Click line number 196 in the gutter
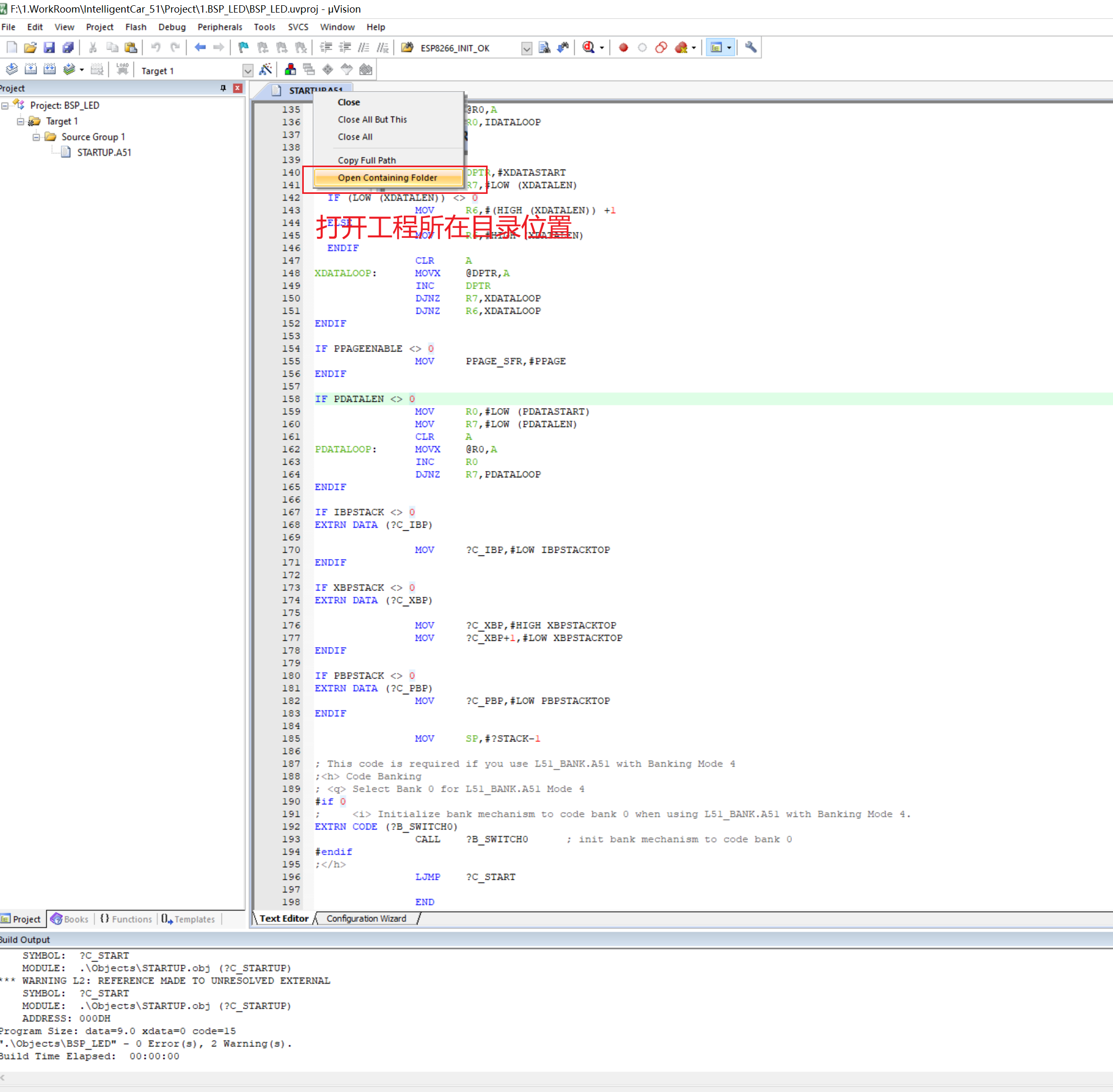Screen dimensions: 1113x1092 [x=291, y=876]
